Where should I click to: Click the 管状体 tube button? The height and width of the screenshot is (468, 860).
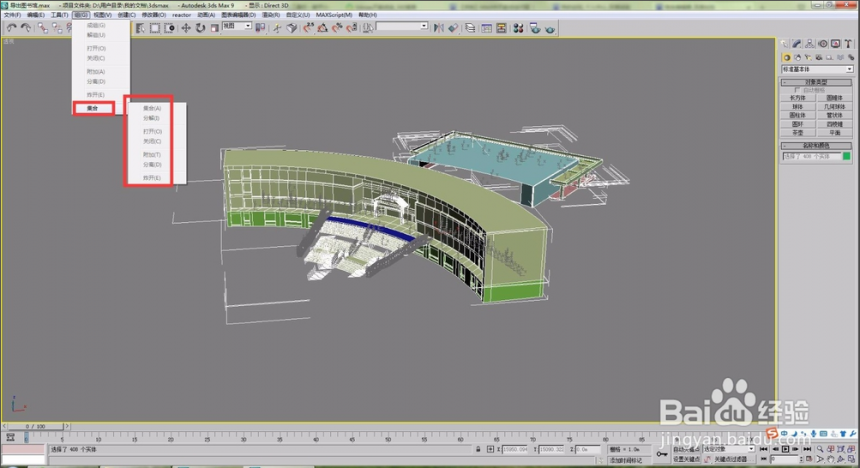pos(834,115)
